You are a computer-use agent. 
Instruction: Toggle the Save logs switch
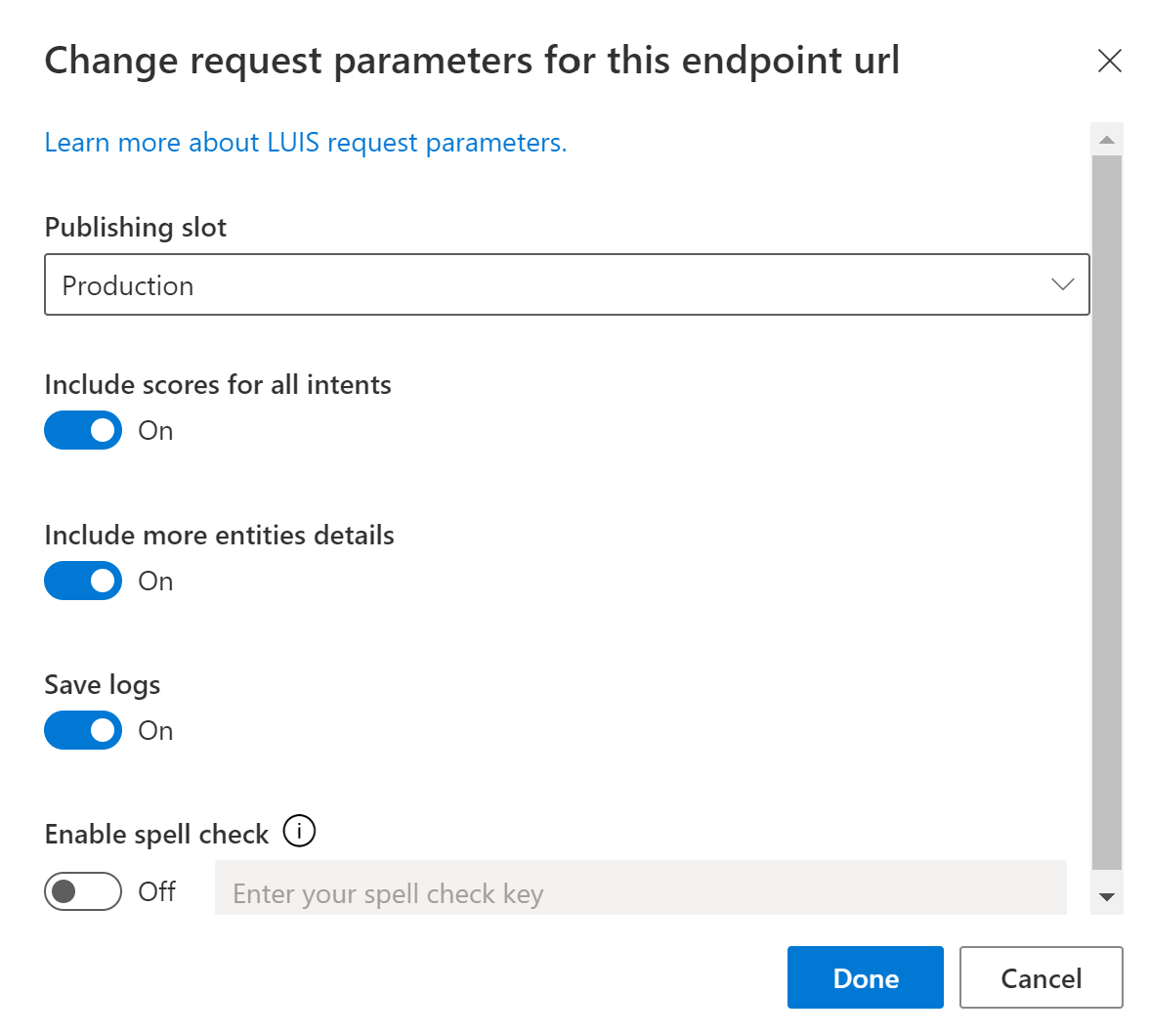(x=83, y=730)
